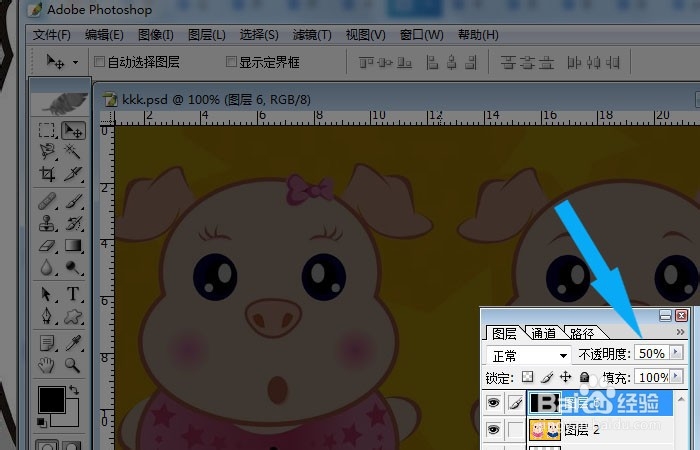Viewport: 700px width, 450px height.
Task: Click the Align Vertical Centers icon
Action: tap(385, 62)
